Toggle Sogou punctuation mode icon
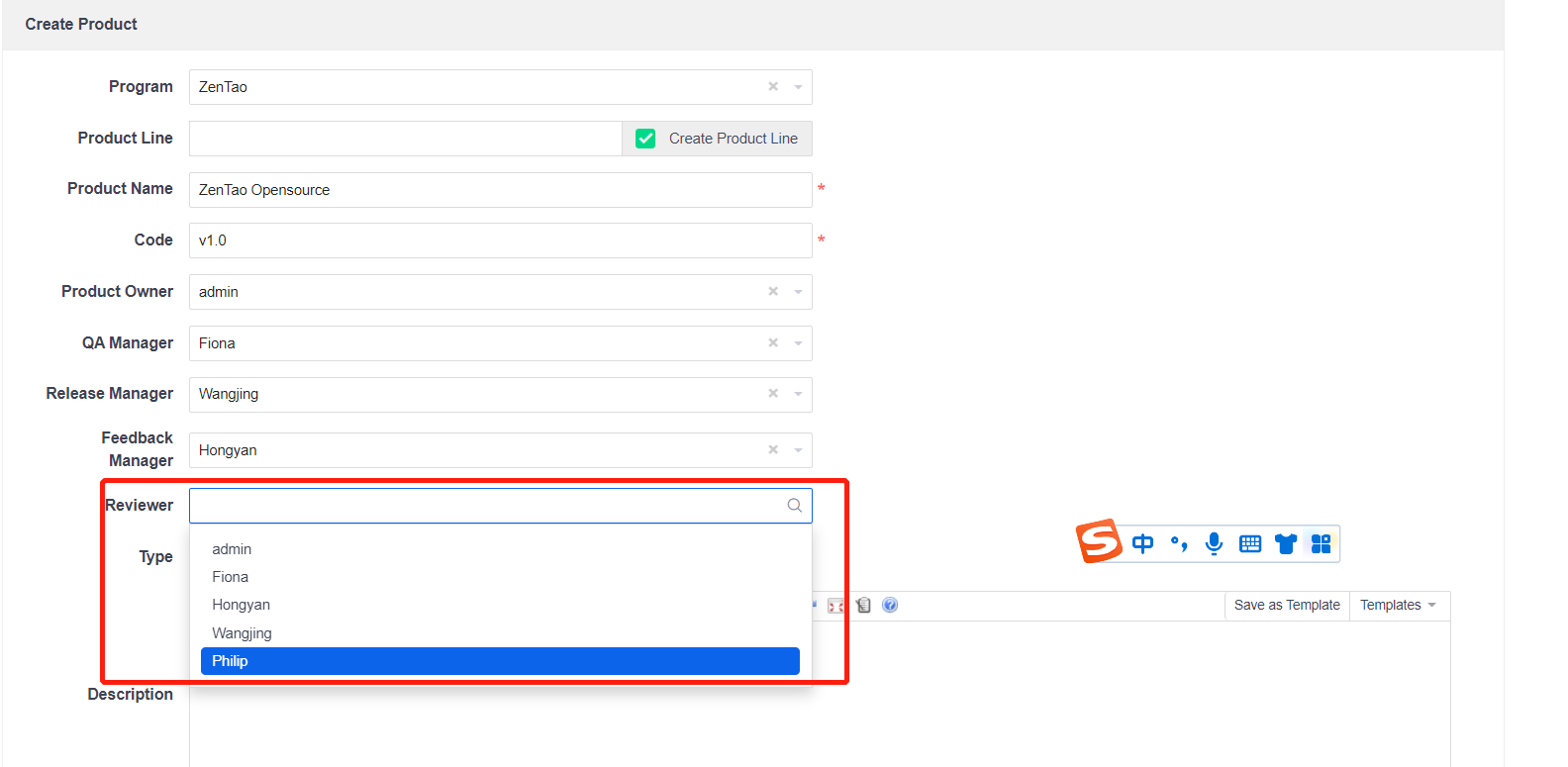Image resolution: width=1568 pixels, height=767 pixels. pyautogui.click(x=1178, y=543)
